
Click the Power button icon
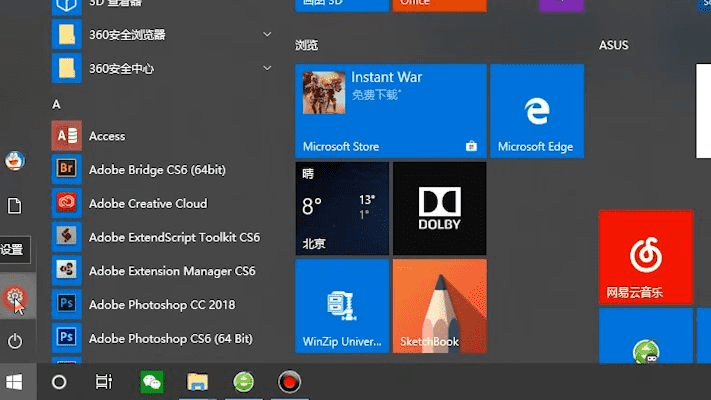click(15, 341)
